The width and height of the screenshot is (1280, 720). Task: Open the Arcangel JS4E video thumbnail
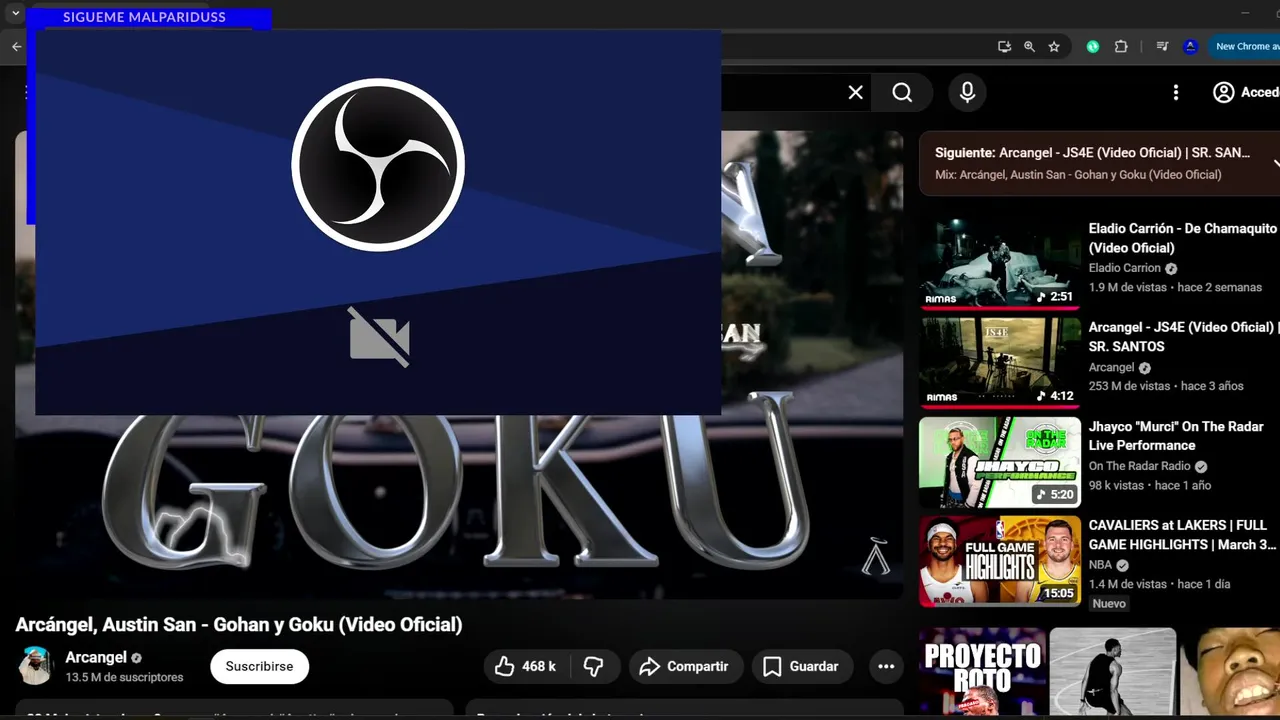click(1000, 363)
